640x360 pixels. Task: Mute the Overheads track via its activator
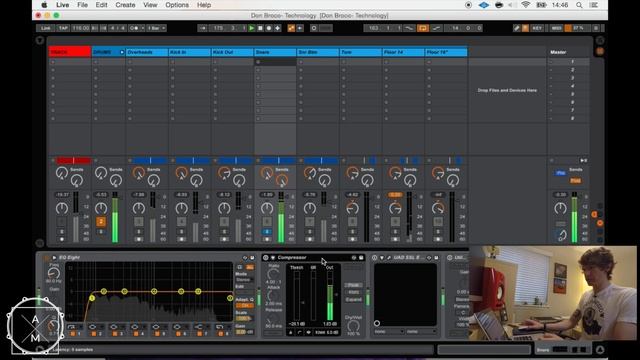(139, 222)
